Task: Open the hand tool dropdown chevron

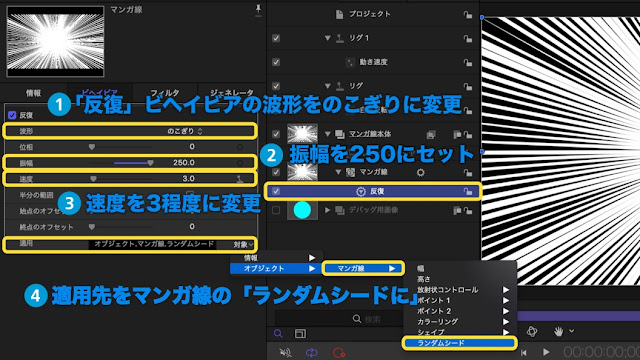Action: click(571, 331)
